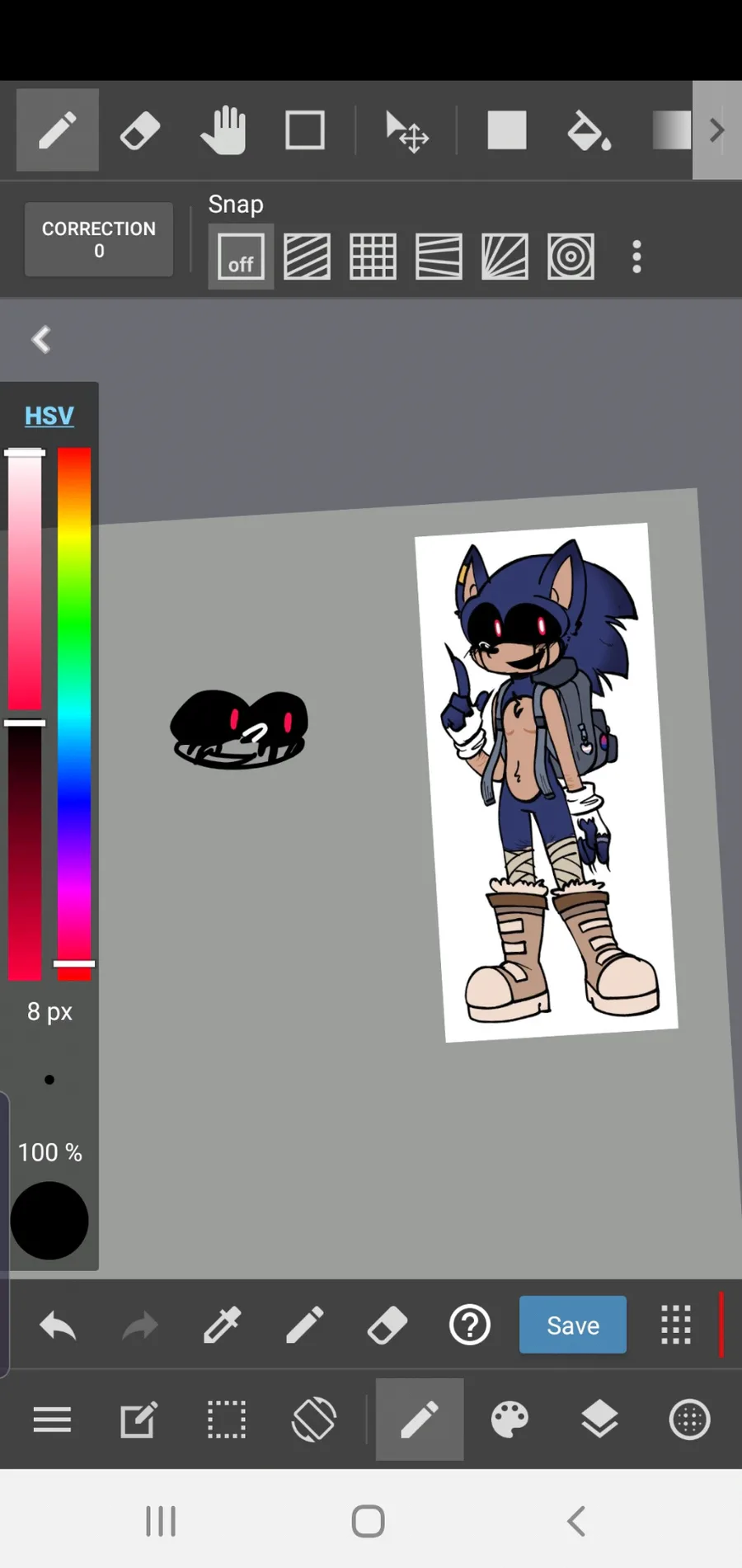The image size is (742, 1568).
Task: Open the selection dashed-square menu
Action: [226, 1420]
